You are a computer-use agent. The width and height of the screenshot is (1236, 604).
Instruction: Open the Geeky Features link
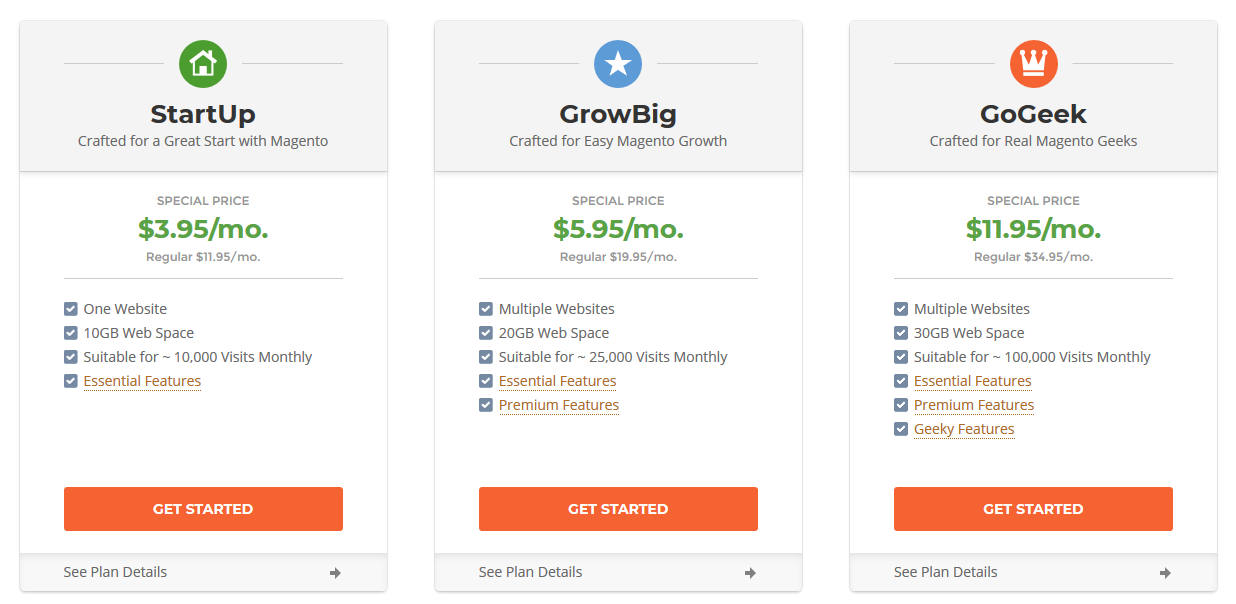[x=964, y=429]
